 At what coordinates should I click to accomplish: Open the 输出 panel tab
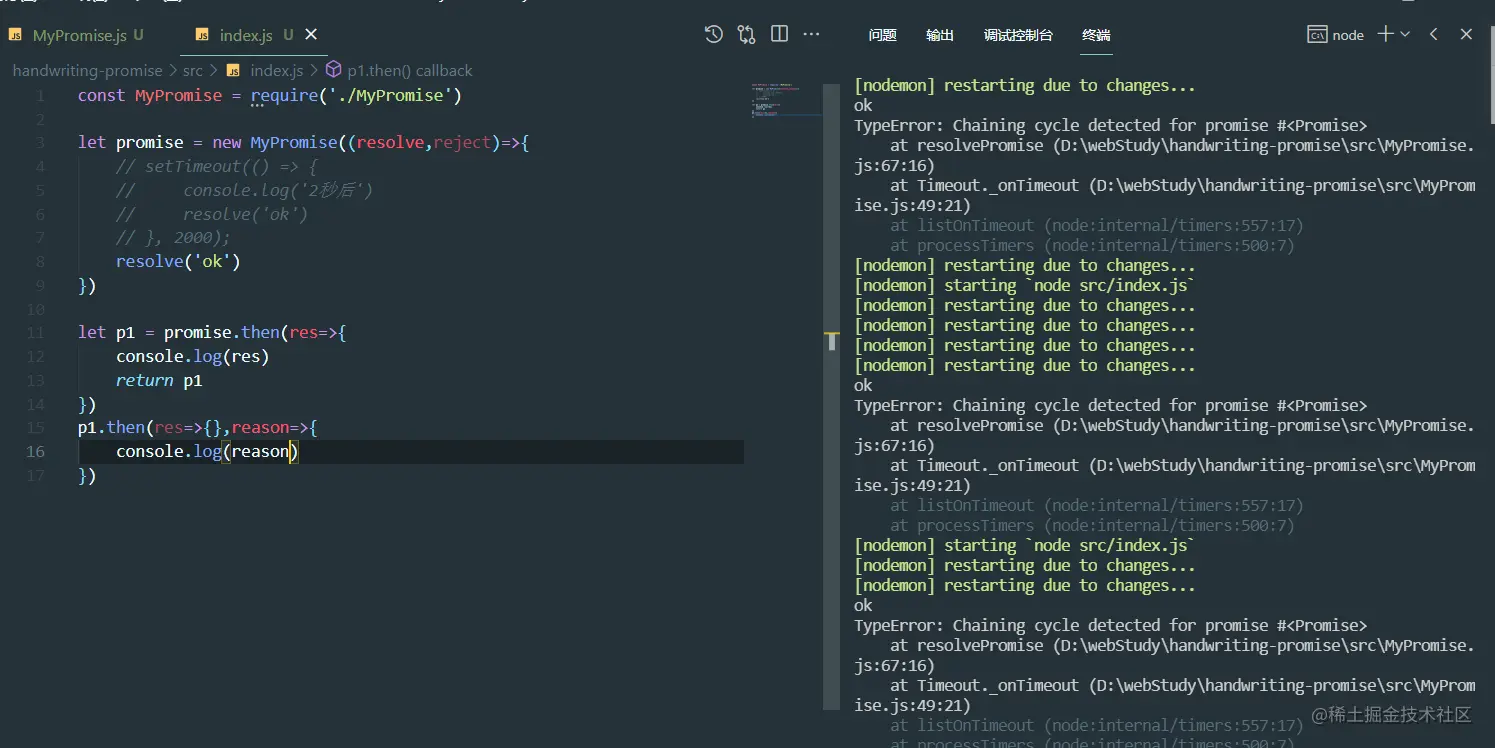point(940,35)
